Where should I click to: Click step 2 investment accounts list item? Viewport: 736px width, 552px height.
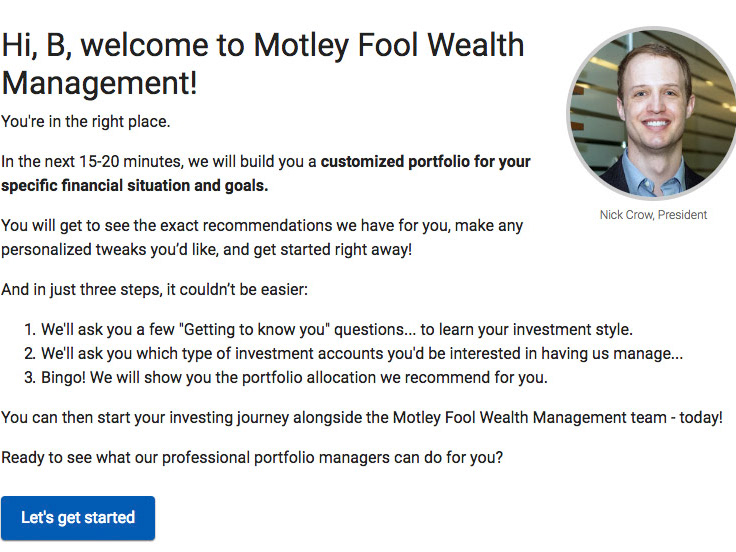(x=353, y=353)
